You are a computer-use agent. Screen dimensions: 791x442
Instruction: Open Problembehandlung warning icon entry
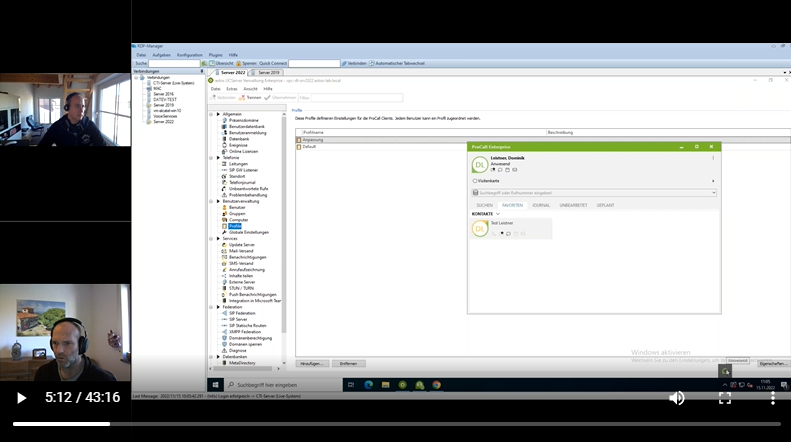[246, 195]
